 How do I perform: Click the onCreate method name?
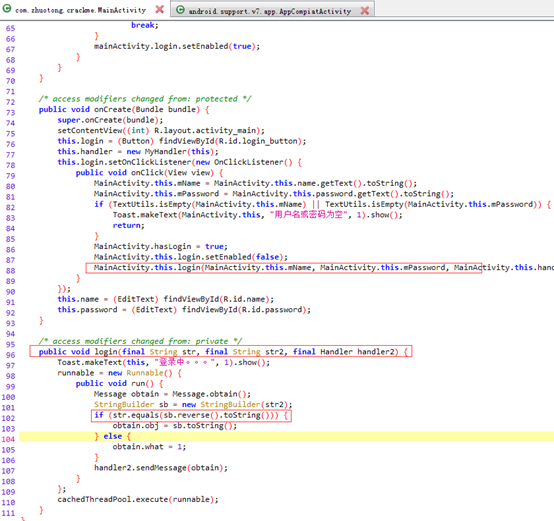(x=112, y=109)
